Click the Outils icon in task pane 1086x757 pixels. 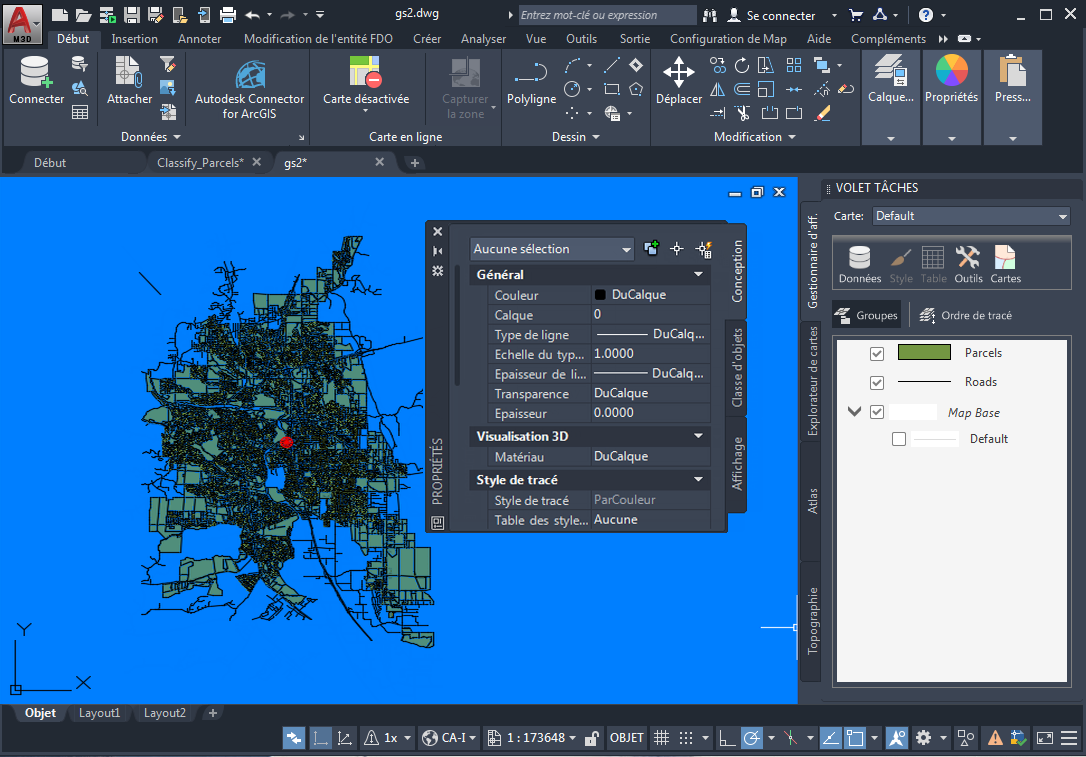pos(968,264)
